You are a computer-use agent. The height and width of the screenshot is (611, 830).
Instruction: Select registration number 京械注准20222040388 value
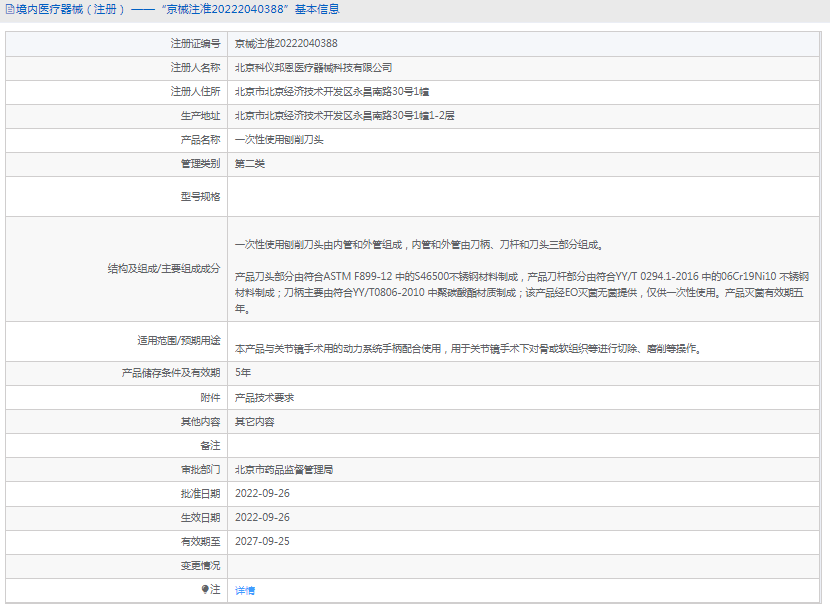[x=286, y=43]
